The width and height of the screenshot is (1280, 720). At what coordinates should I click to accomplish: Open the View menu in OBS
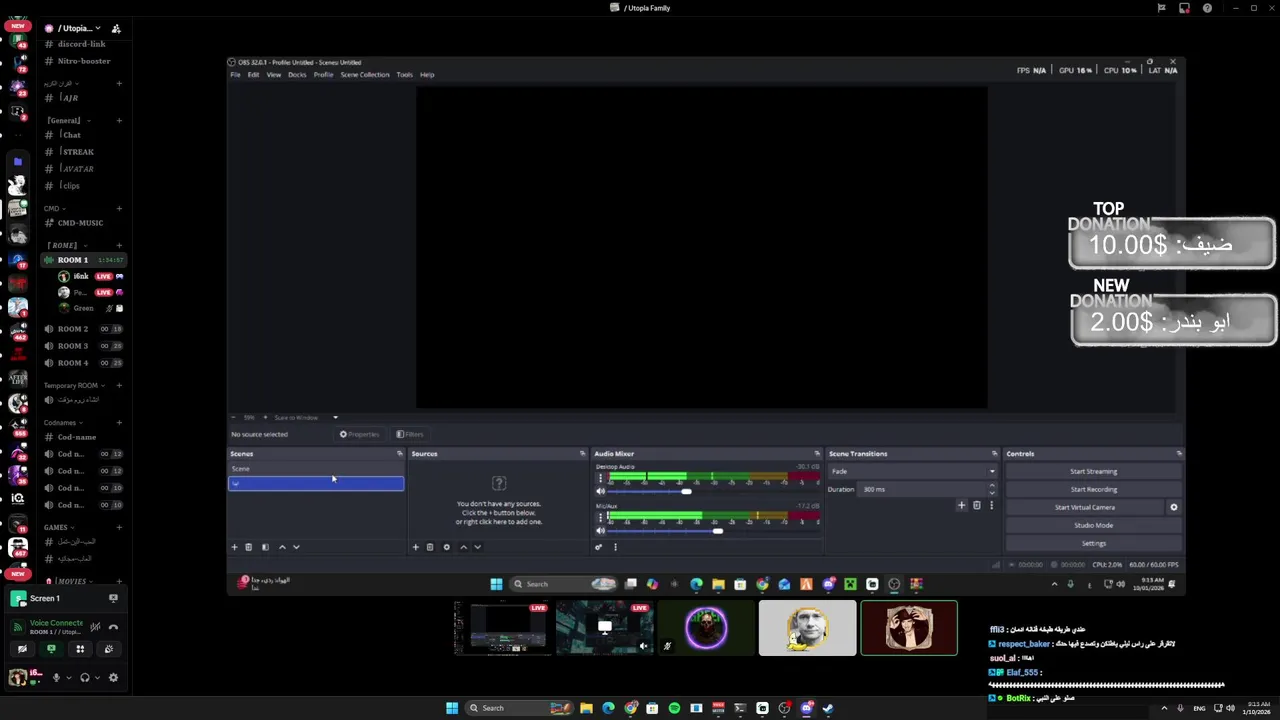pos(273,75)
